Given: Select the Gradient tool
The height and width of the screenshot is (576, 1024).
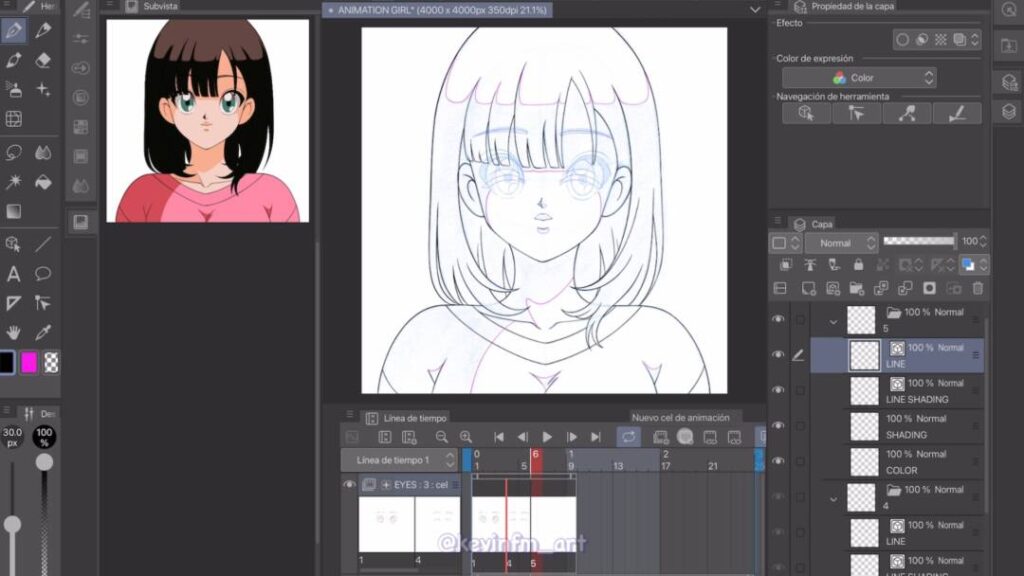Looking at the screenshot, I should click(x=14, y=212).
